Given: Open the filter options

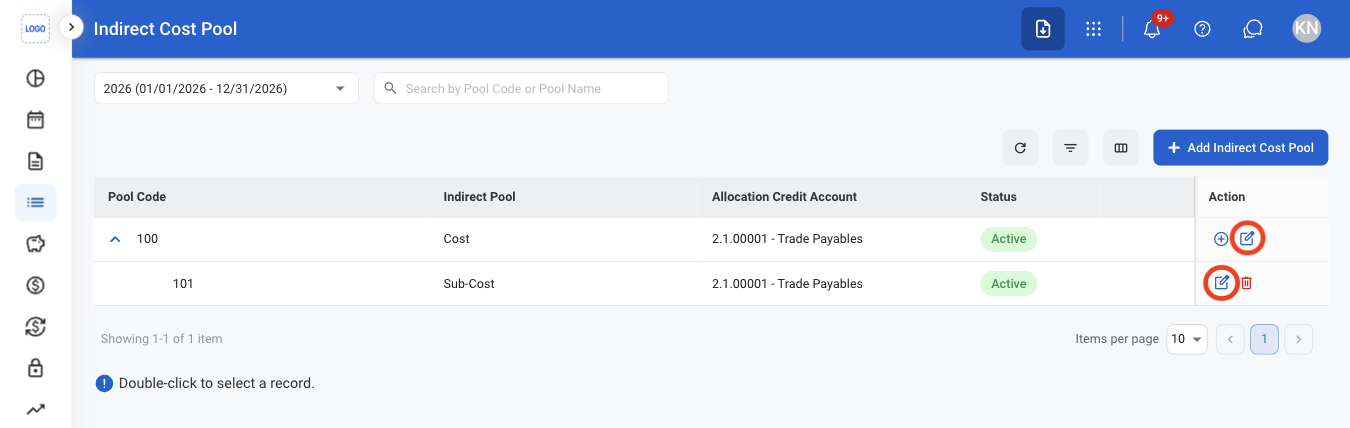Looking at the screenshot, I should (x=1070, y=148).
